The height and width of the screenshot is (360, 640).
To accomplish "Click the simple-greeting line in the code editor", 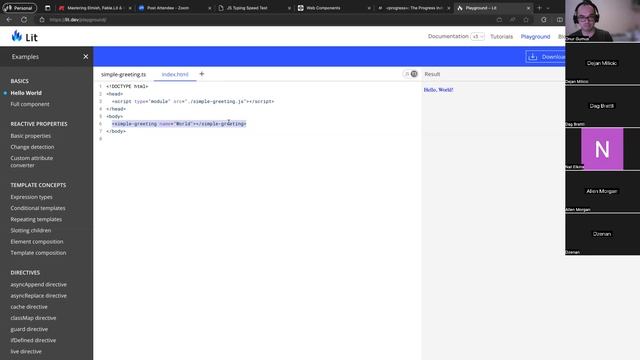I will (179, 123).
